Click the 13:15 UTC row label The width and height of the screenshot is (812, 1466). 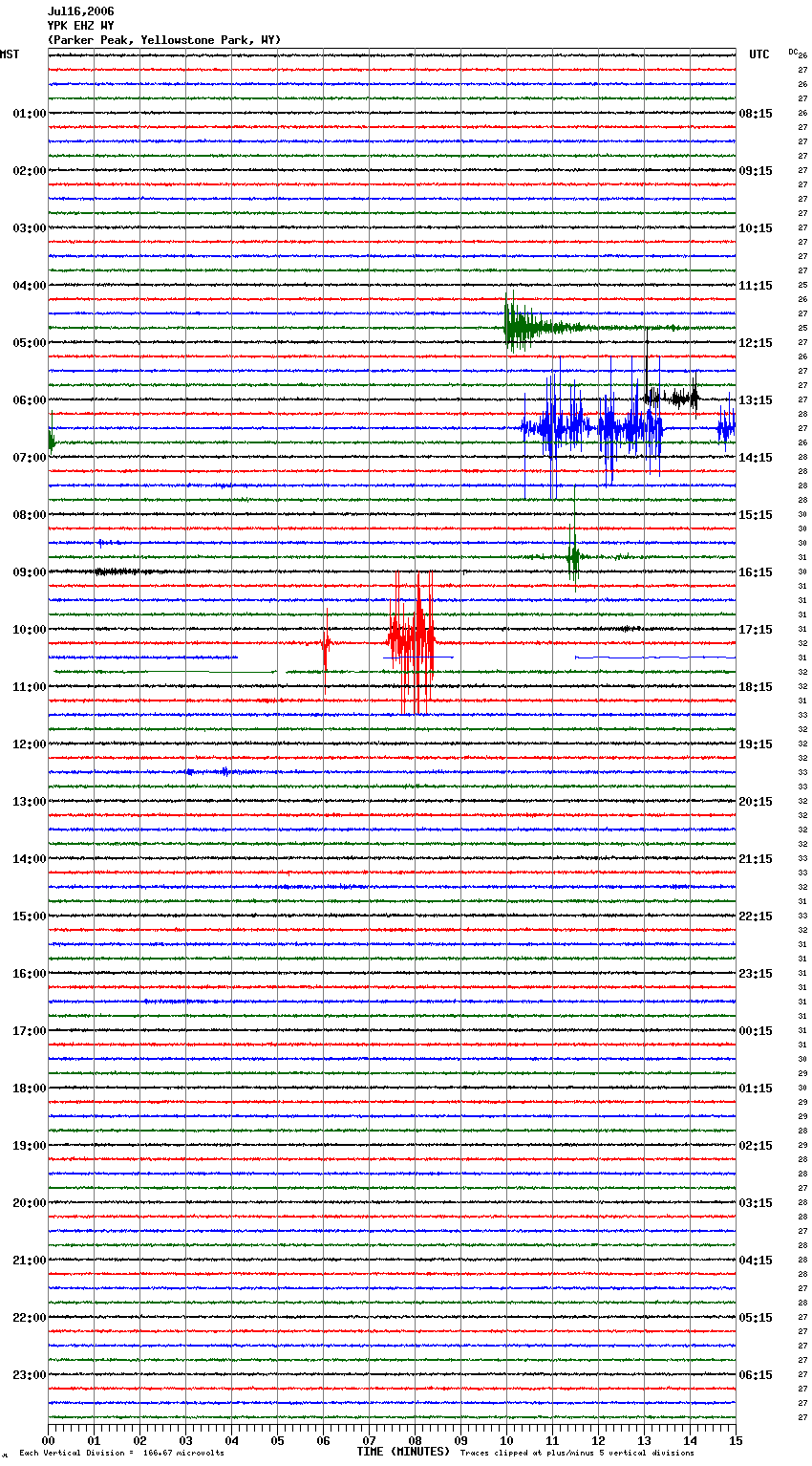pyautogui.click(x=756, y=400)
